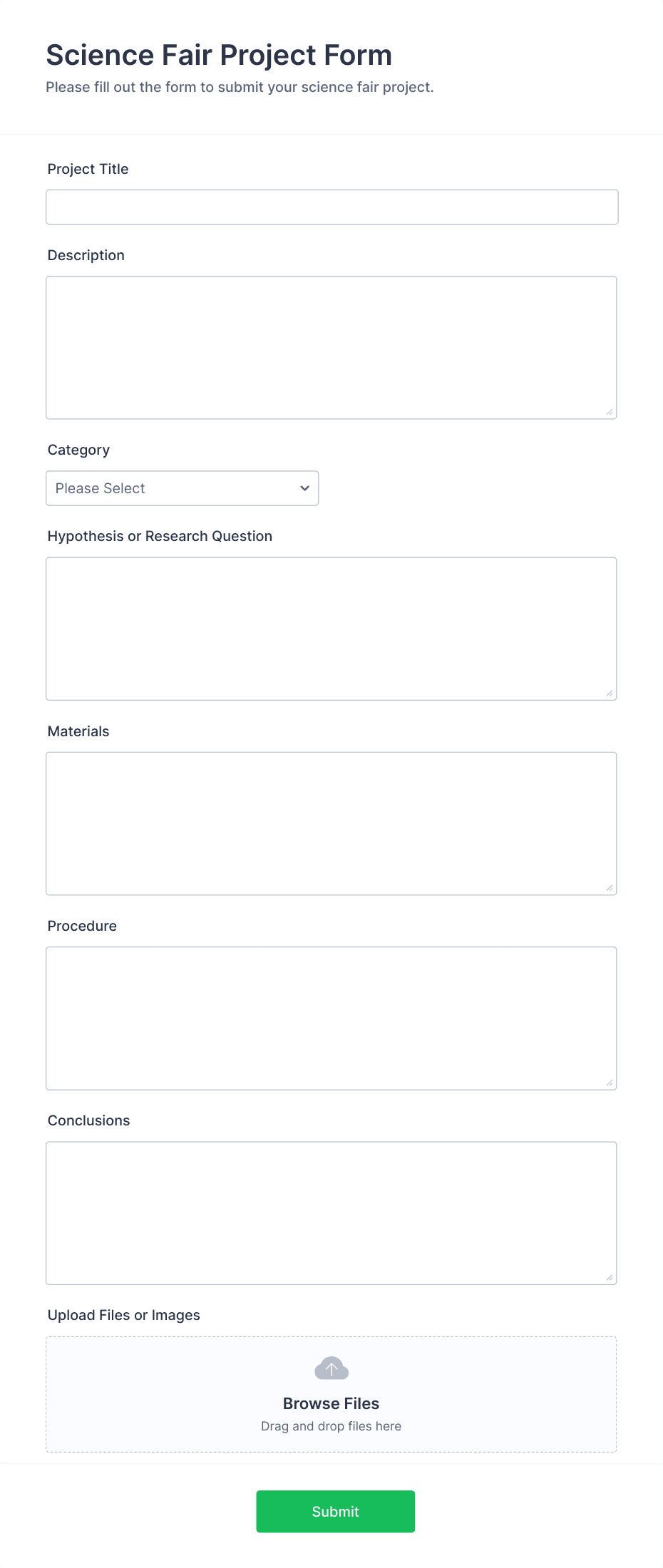Image resolution: width=663 pixels, height=1568 pixels.
Task: Click the Project Title label
Action: (88, 169)
